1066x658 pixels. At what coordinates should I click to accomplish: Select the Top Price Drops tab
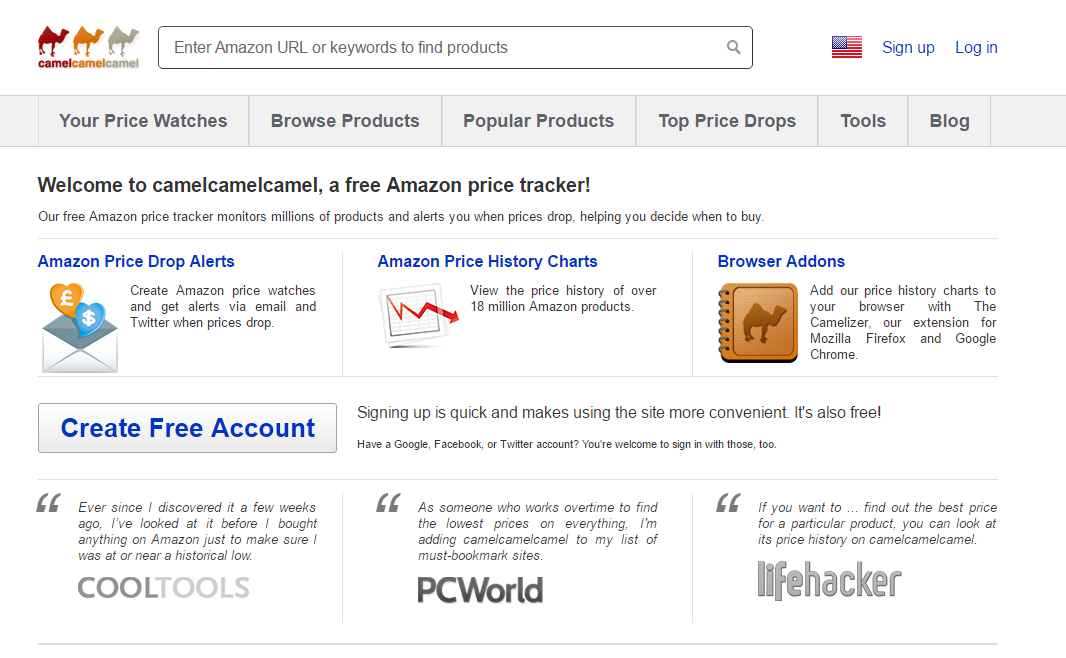(x=727, y=121)
